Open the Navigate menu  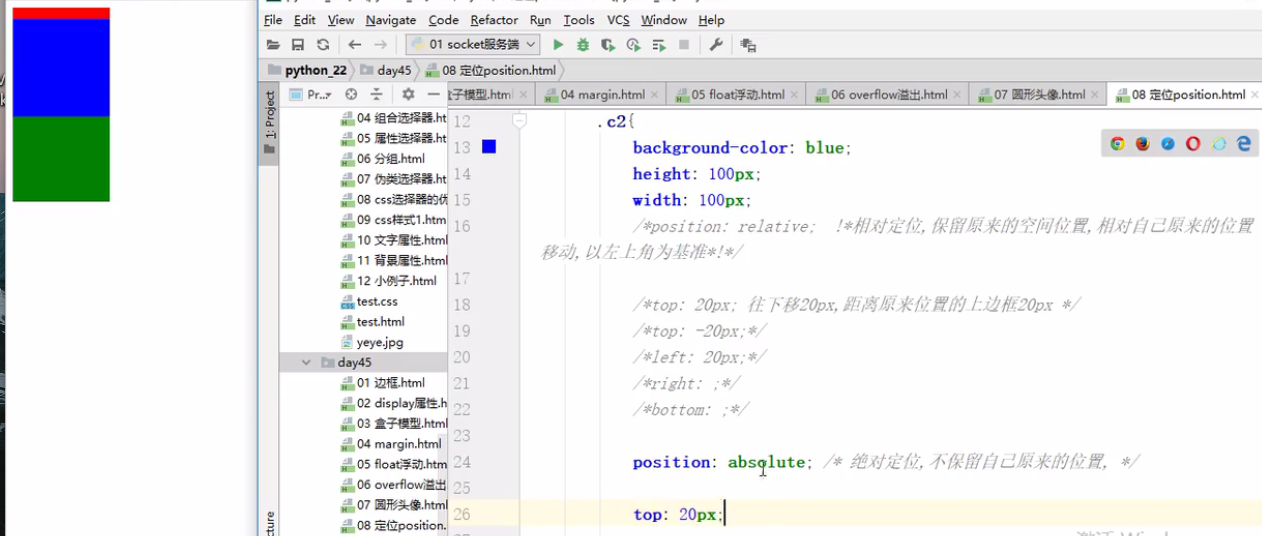(x=391, y=20)
